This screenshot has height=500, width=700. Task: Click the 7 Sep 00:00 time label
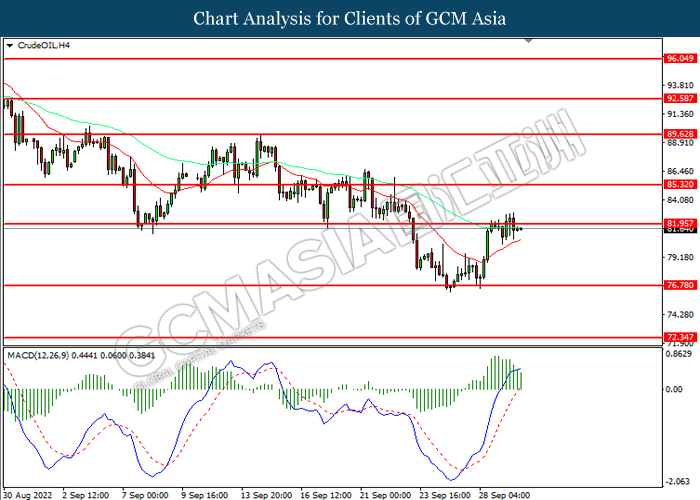click(145, 495)
